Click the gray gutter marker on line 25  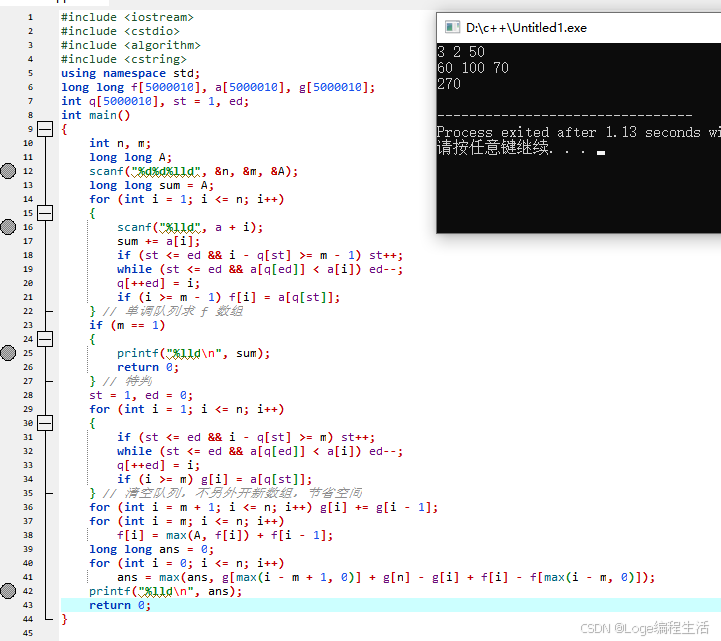pyautogui.click(x=8, y=353)
